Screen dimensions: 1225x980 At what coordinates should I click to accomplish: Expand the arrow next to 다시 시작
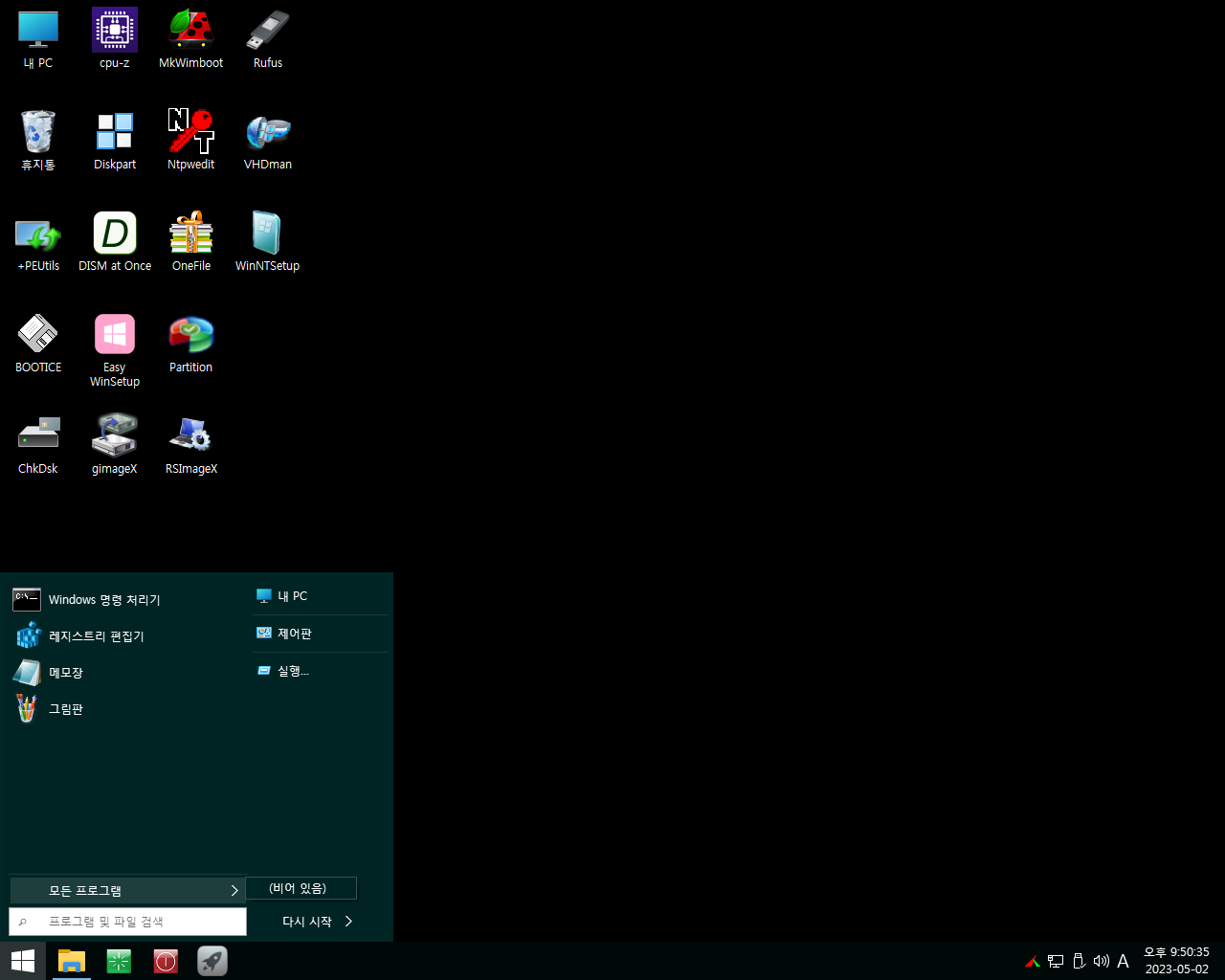click(x=349, y=922)
